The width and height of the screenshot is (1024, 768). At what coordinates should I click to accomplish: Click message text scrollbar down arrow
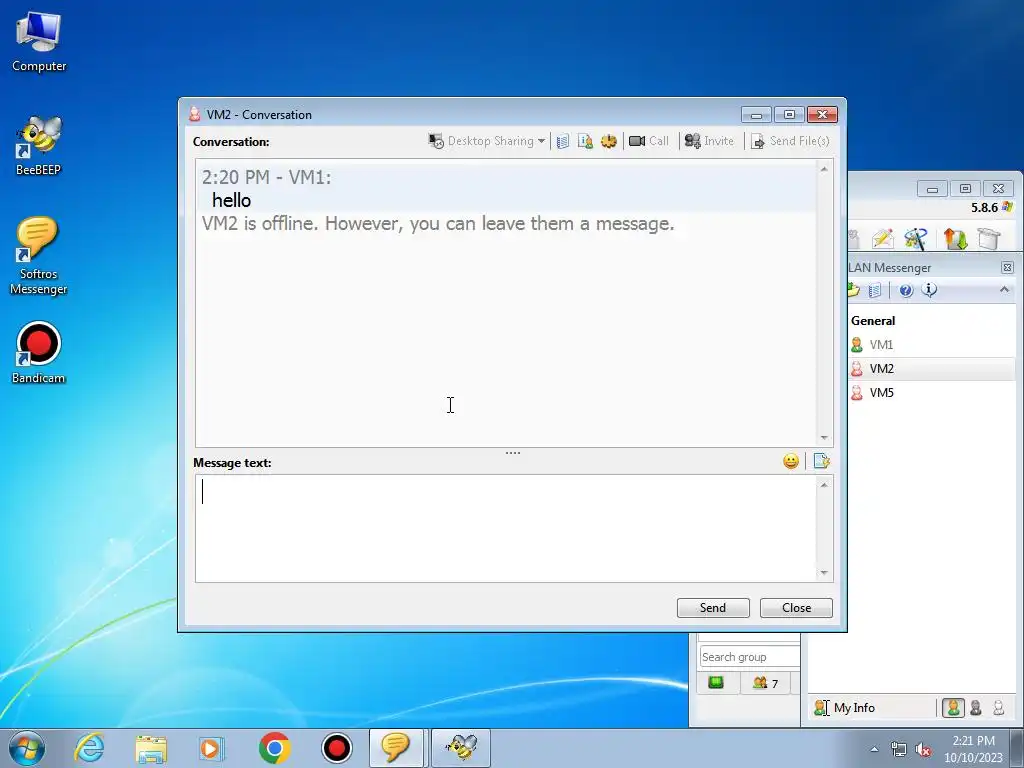(824, 573)
